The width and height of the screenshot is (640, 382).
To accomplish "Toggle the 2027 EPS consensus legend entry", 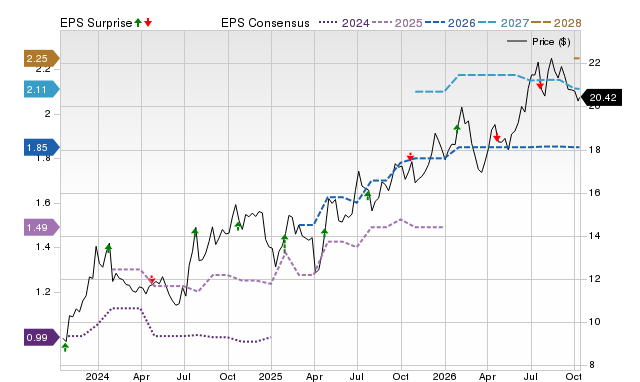I will pos(503,23).
